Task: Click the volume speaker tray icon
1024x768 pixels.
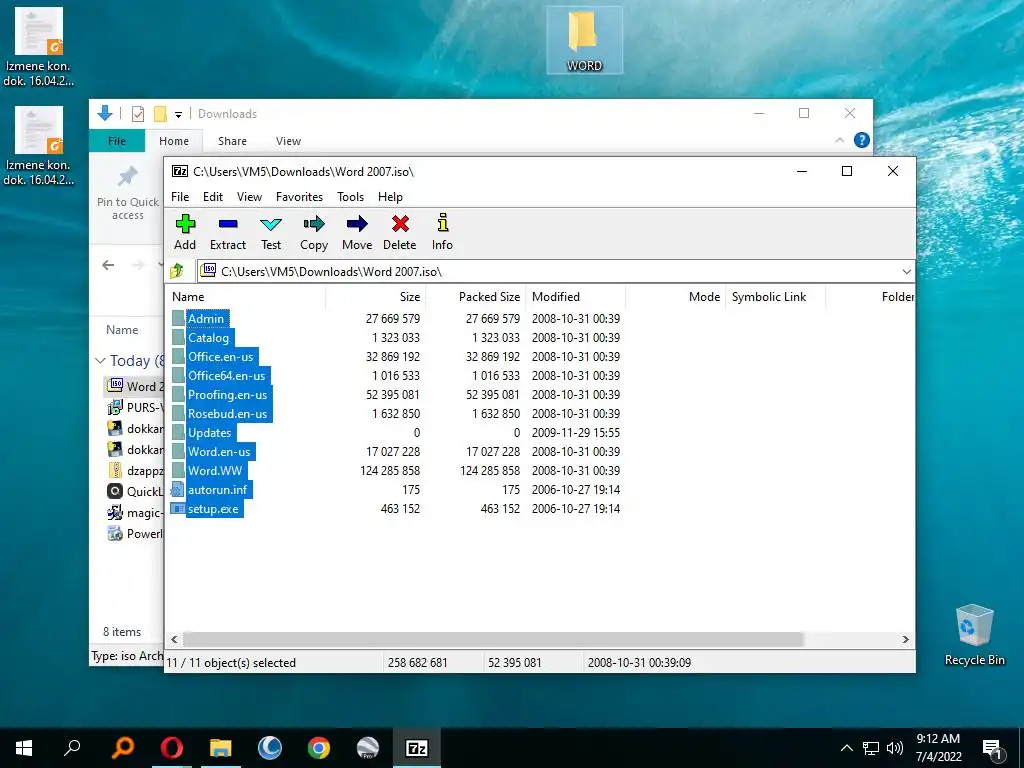Action: 895,748
